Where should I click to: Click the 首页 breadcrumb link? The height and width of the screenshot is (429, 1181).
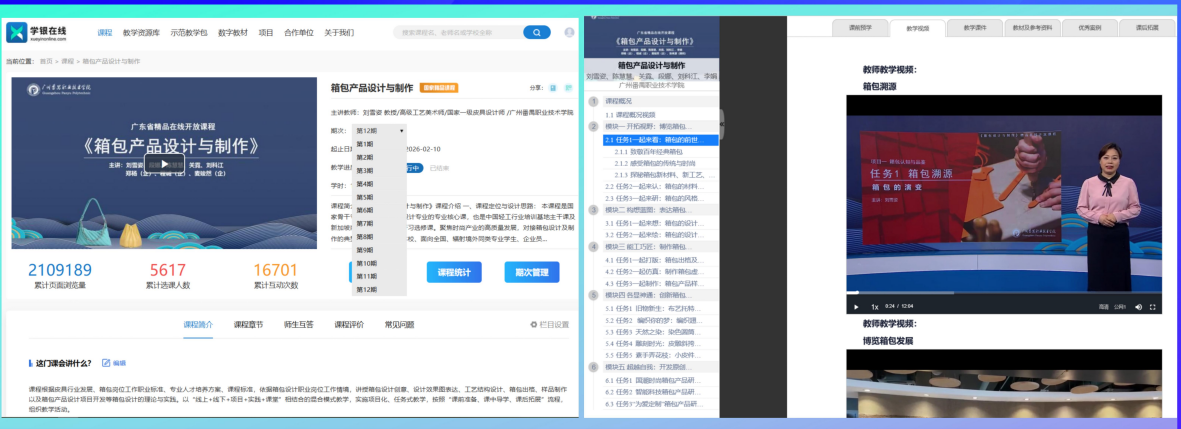pos(46,61)
